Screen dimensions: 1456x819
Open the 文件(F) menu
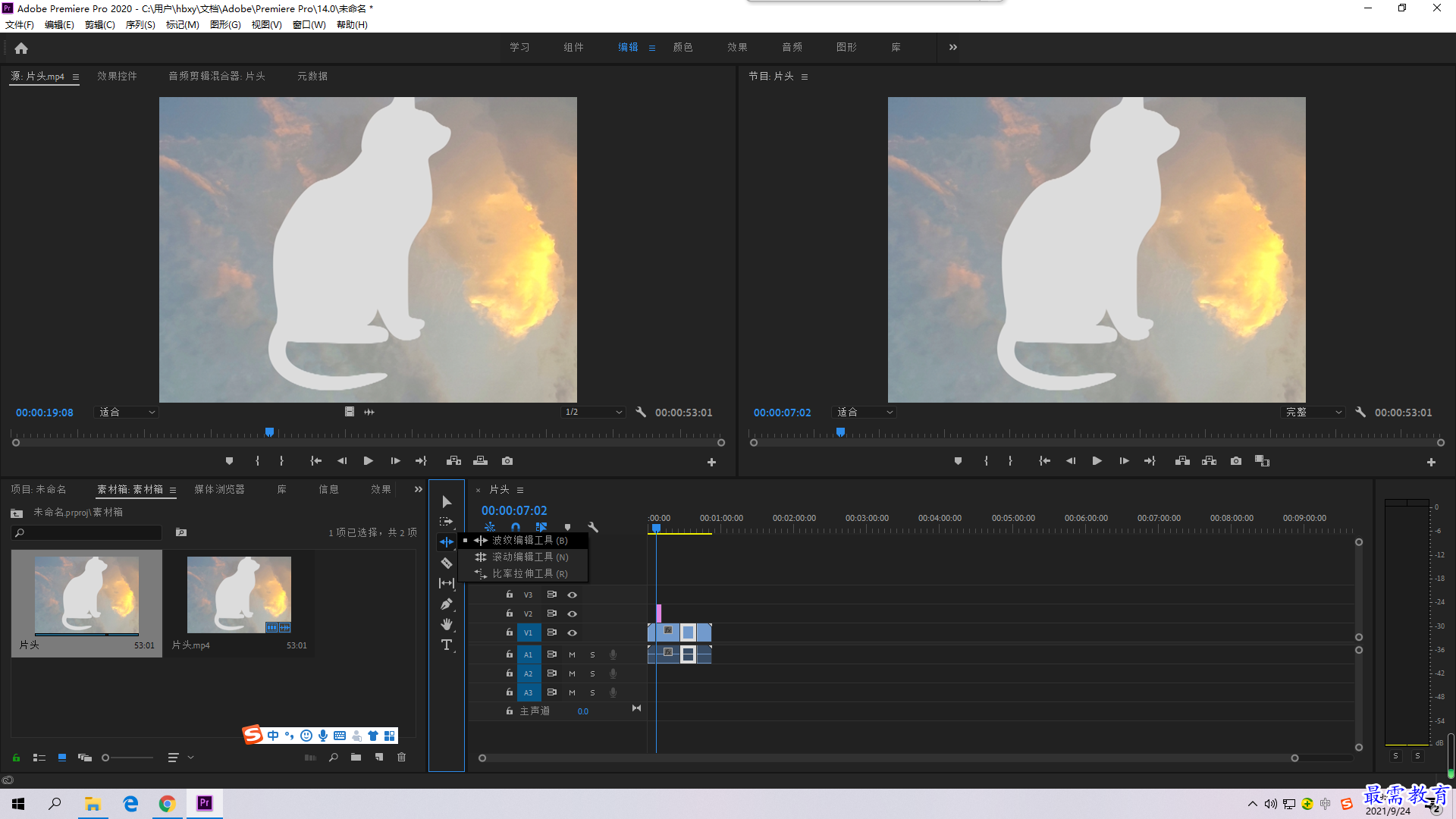point(20,25)
